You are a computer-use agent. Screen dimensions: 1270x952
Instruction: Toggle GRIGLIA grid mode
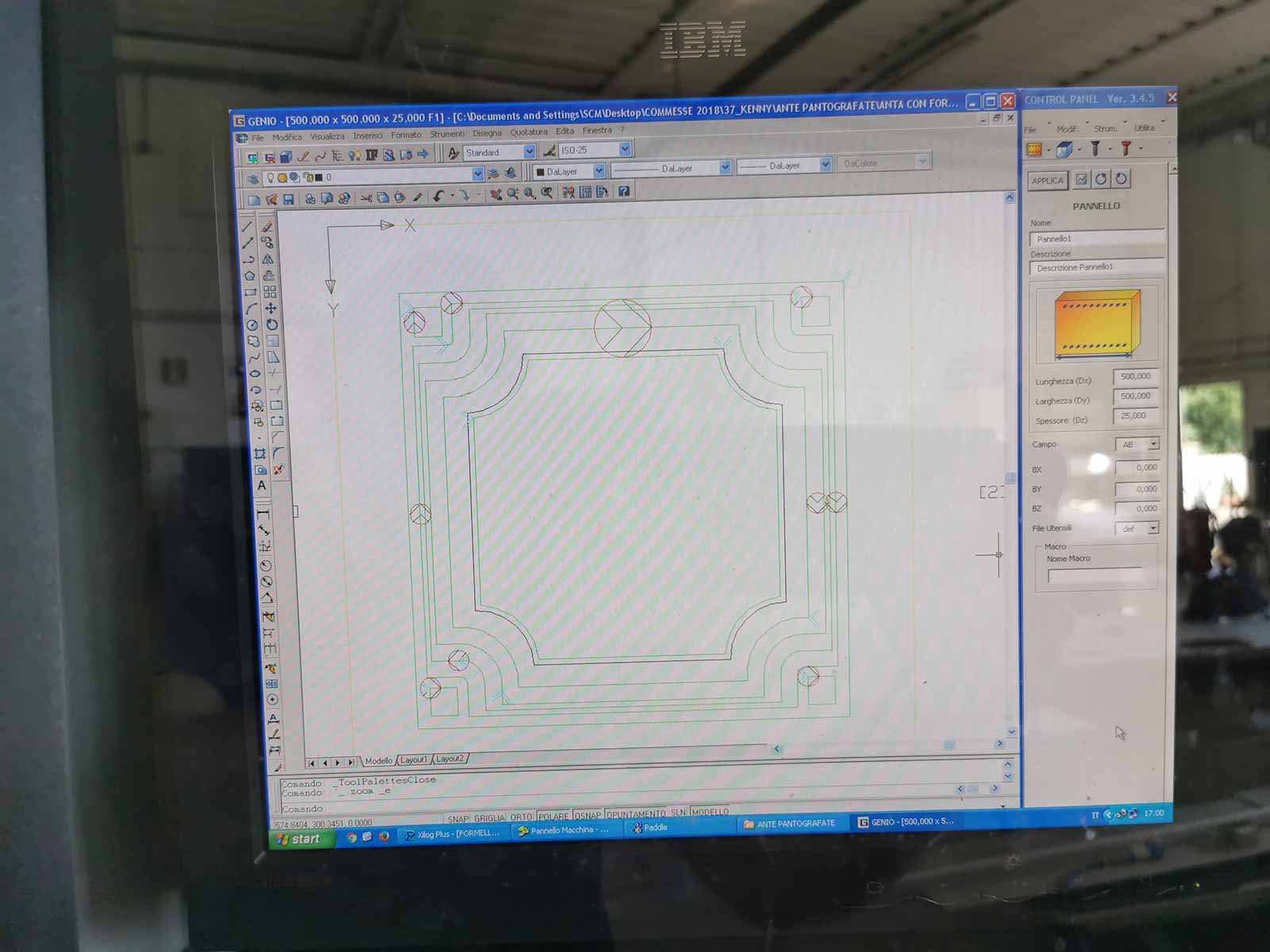coord(490,818)
